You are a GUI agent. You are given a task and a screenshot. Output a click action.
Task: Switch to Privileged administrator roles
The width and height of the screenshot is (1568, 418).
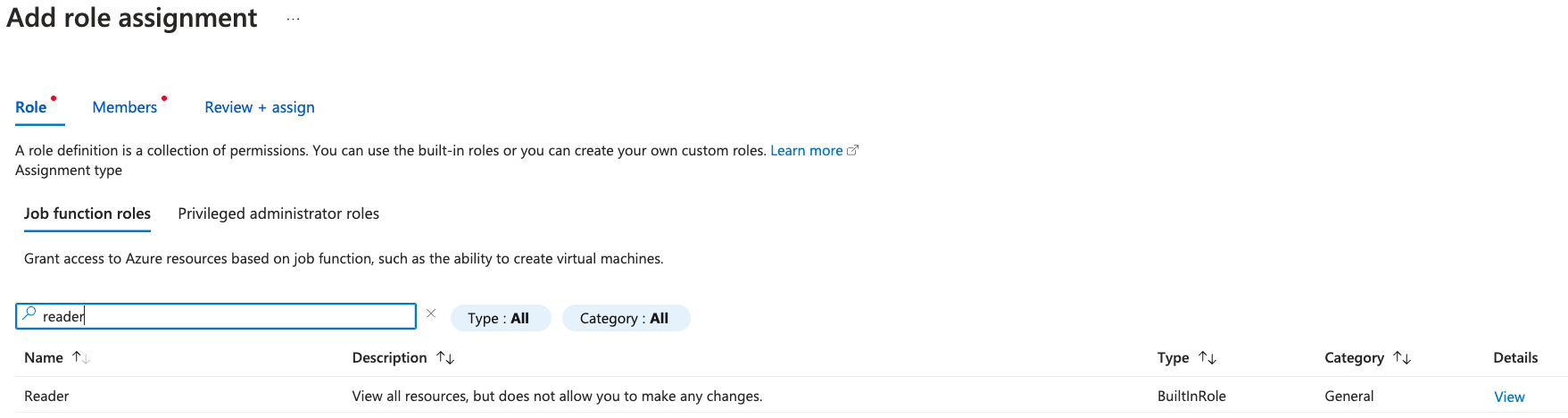pos(278,213)
